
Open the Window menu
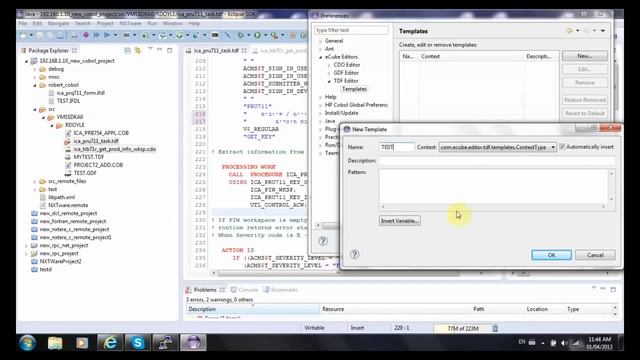click(x=172, y=23)
